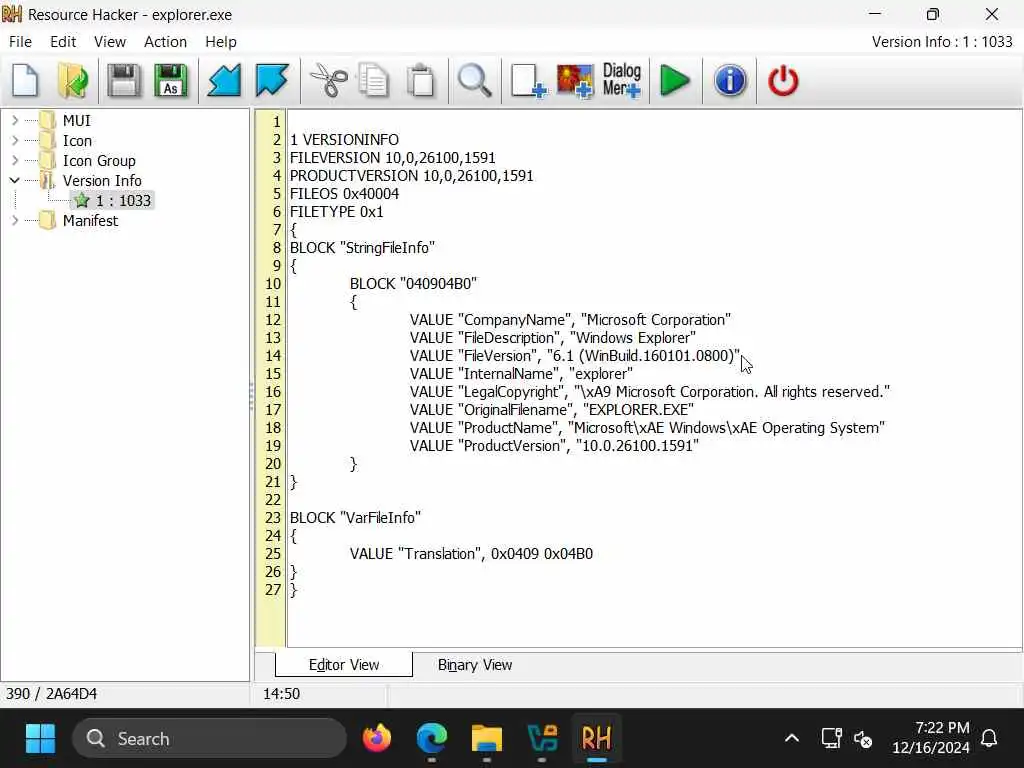Show hidden icons tray chevron
1024x768 pixels.
pos(792,739)
